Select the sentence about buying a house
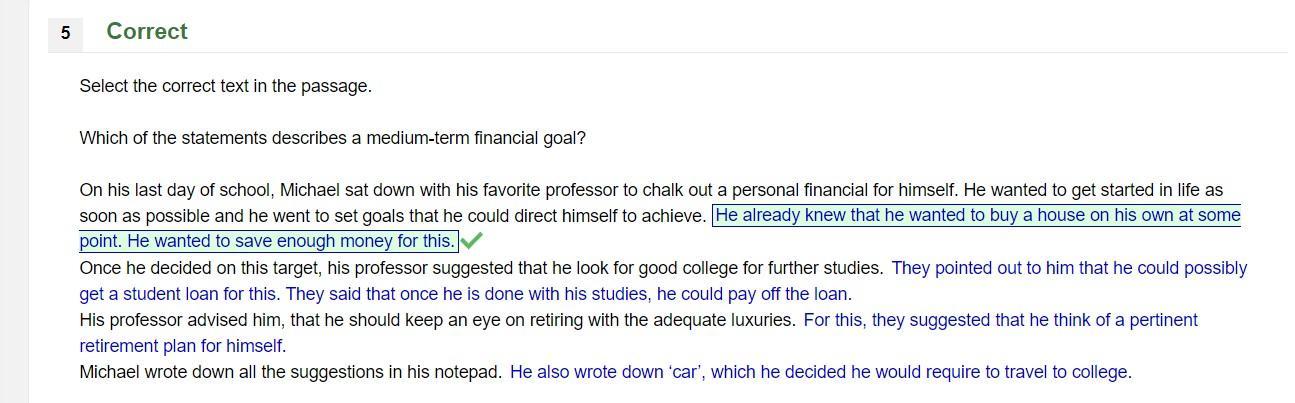The image size is (1295, 403). click(978, 215)
